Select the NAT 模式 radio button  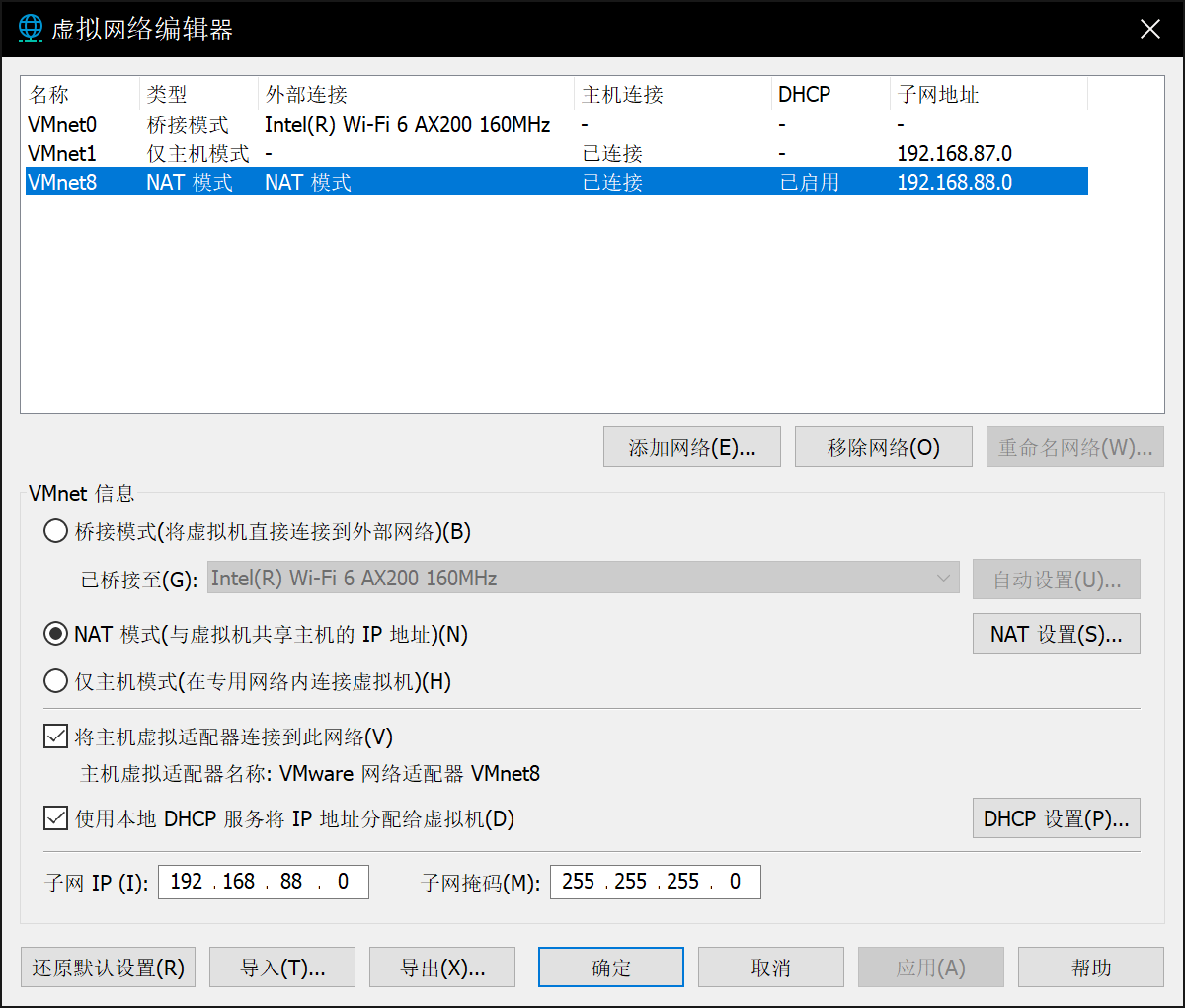[x=56, y=634]
